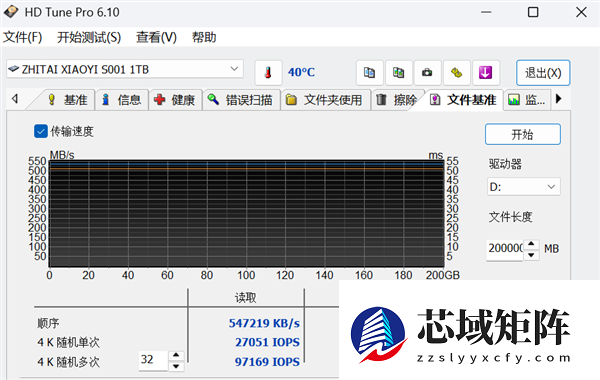Switch to the 健康 tab

coord(175,100)
